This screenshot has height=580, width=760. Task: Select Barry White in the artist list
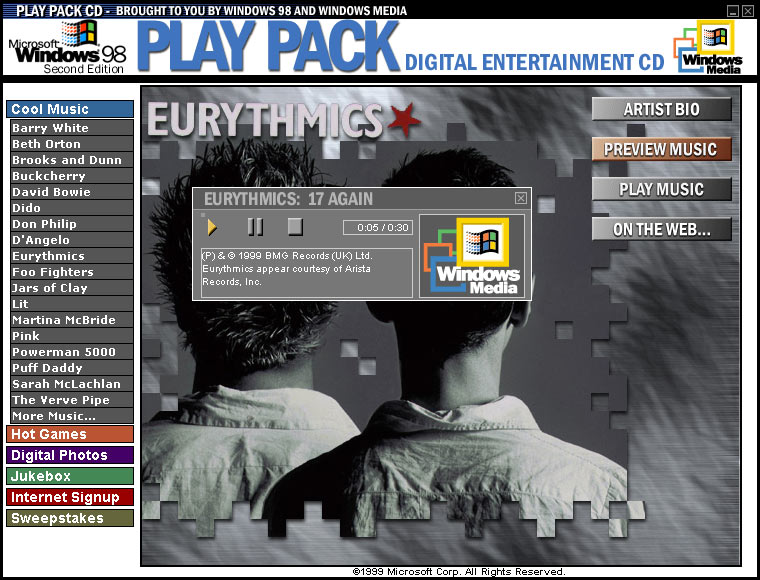pyautogui.click(x=72, y=128)
